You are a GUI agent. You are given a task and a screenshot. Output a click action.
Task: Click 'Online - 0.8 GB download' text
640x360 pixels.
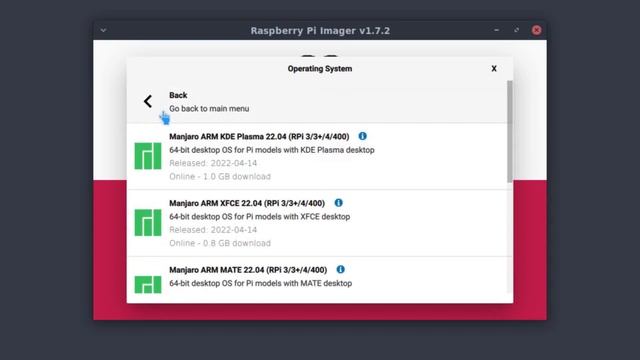220,243
